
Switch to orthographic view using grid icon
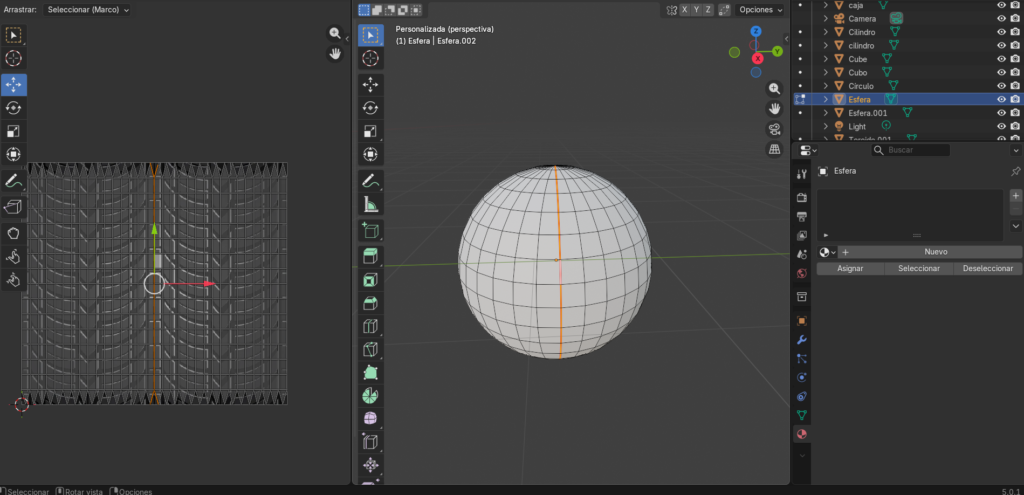point(774,149)
